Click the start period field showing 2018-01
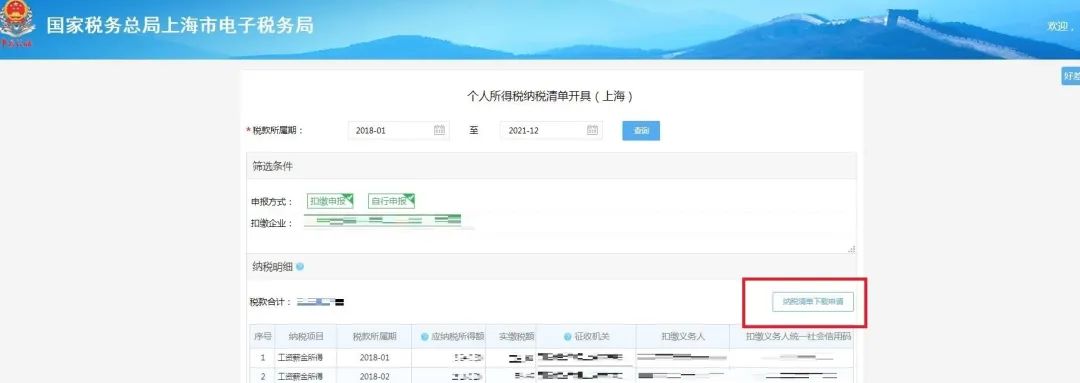The image size is (1080, 383). pos(399,130)
